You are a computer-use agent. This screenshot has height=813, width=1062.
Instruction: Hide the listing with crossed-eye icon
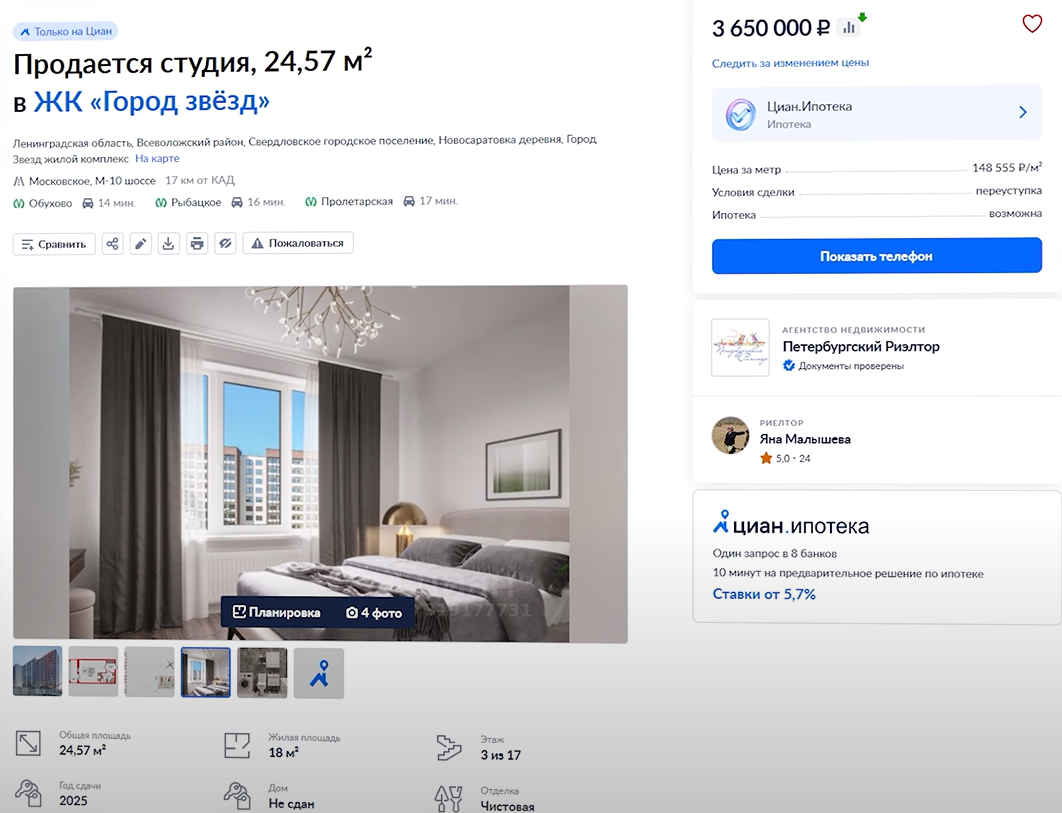(225, 244)
